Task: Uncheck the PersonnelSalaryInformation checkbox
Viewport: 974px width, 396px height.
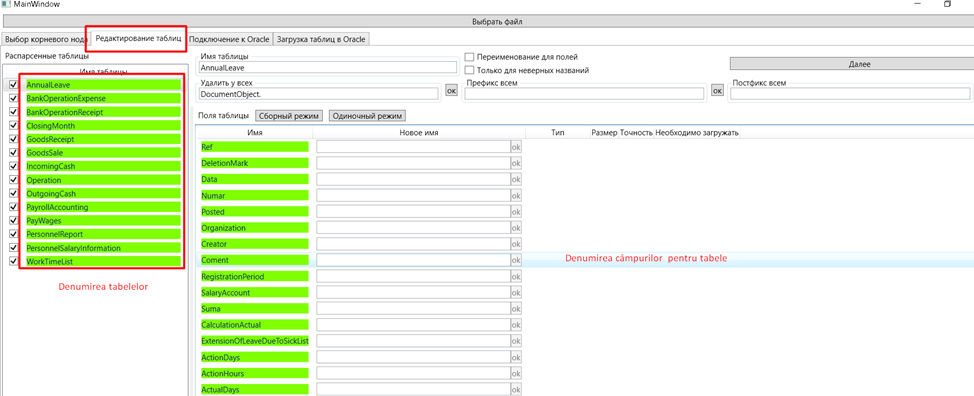Action: tap(14, 248)
